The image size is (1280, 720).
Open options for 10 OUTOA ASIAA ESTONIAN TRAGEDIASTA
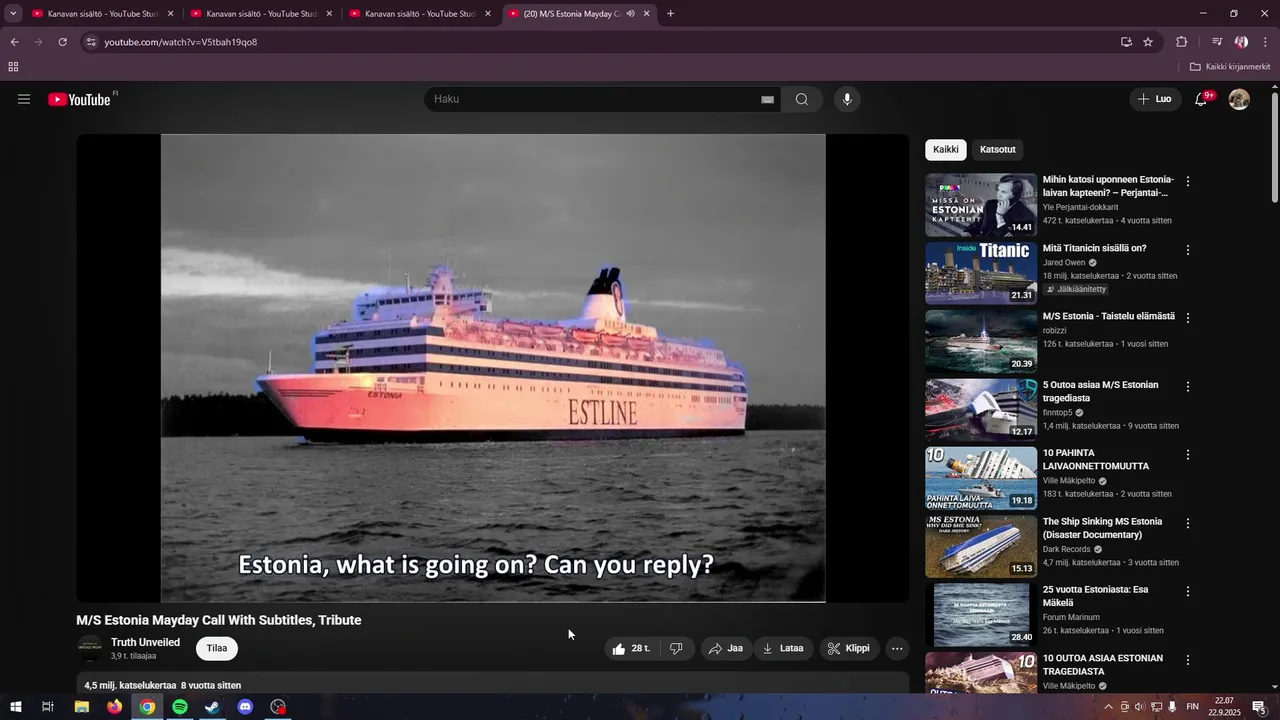point(1188,660)
